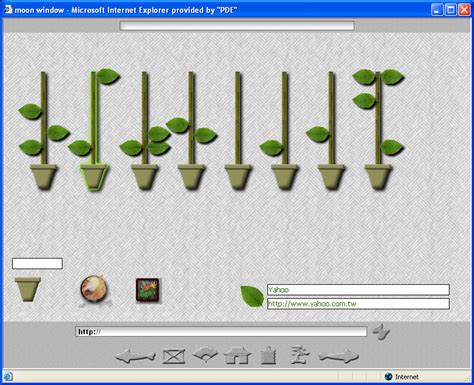Click right-side leaf of first plant

pyautogui.click(x=58, y=133)
